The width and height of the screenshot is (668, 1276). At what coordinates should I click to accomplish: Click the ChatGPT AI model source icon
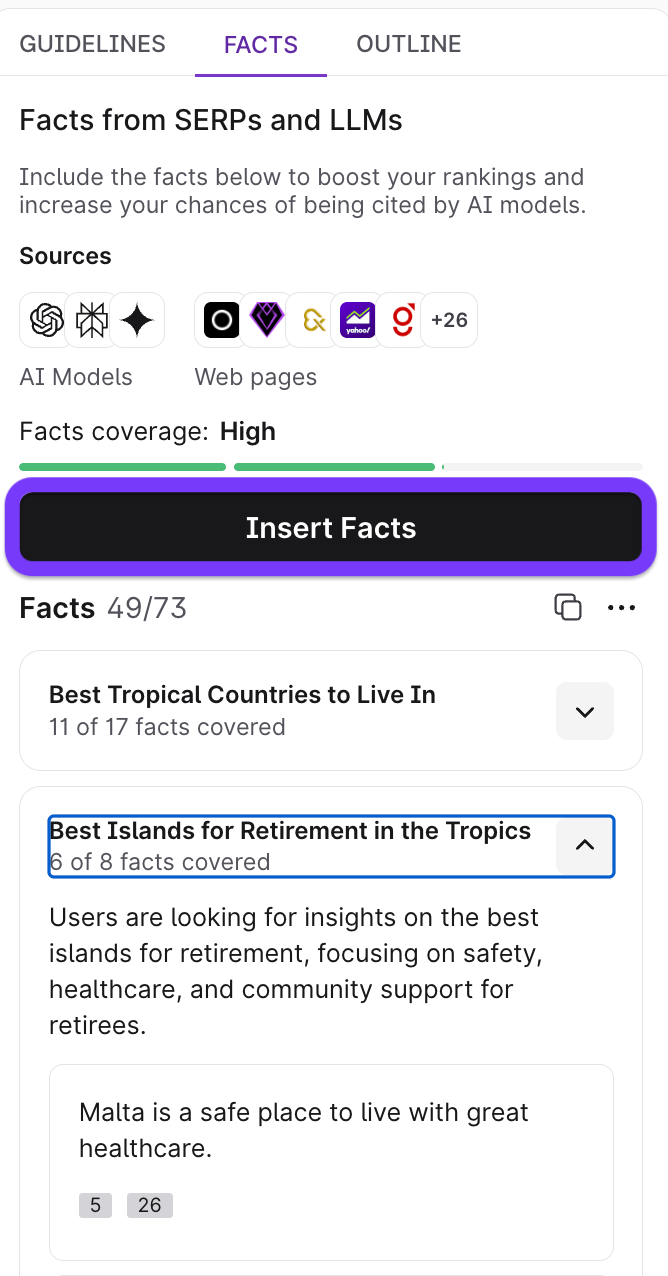pos(46,320)
